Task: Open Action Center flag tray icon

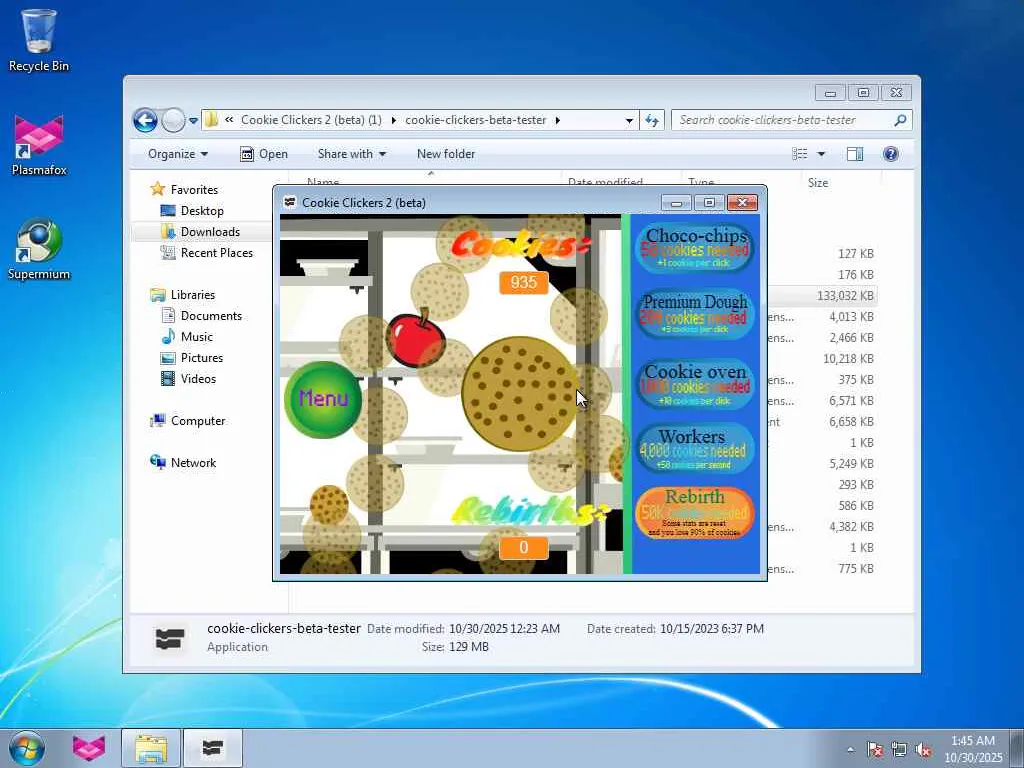Action: tap(874, 750)
